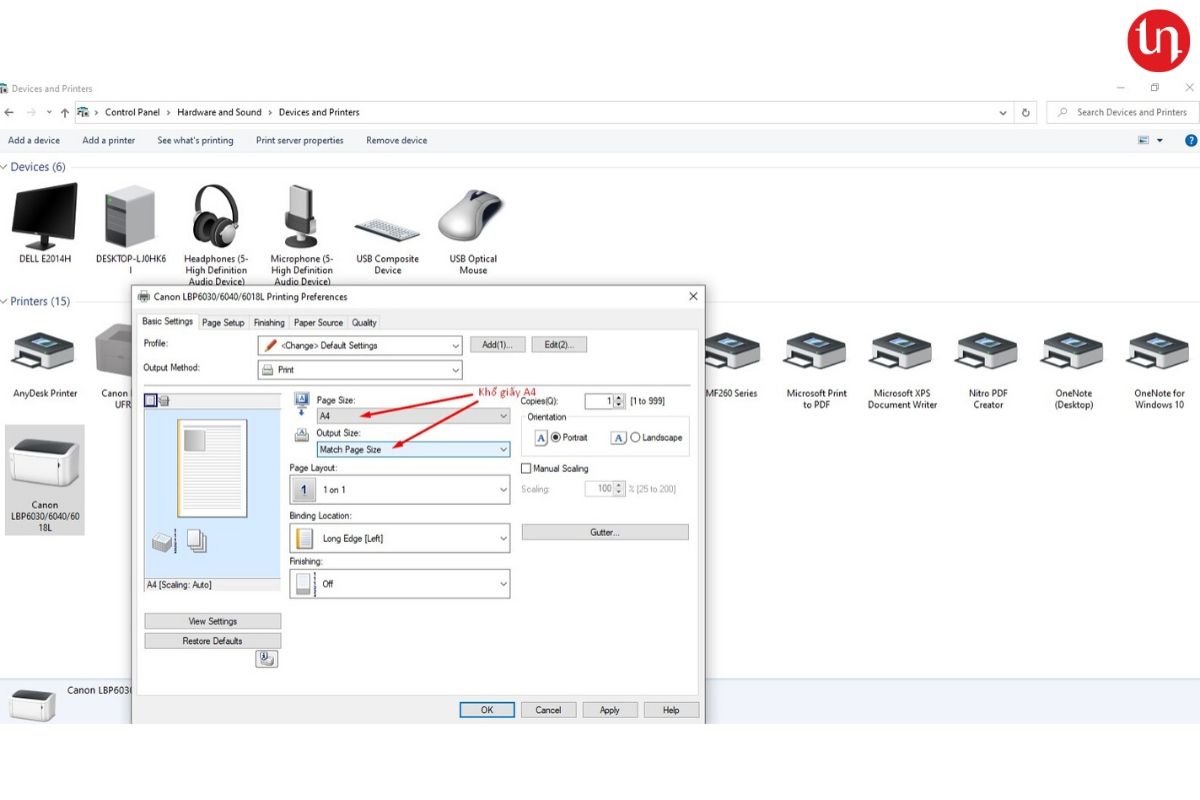The image size is (1200, 800).
Task: Select the Canon LBP6030/6040/6018L printer icon
Action: click(45, 480)
